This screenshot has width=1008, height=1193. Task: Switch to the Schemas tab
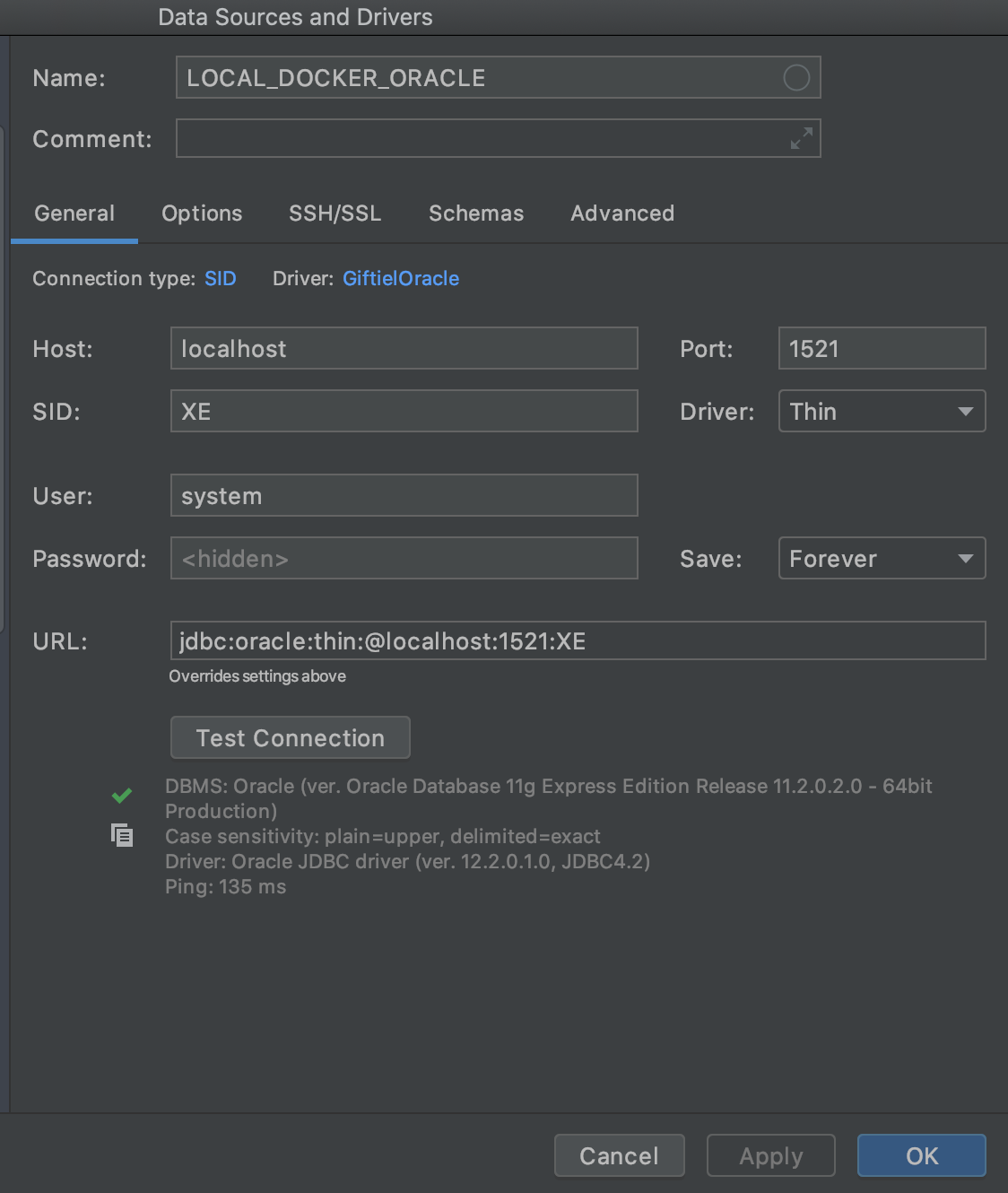pyautogui.click(x=476, y=213)
